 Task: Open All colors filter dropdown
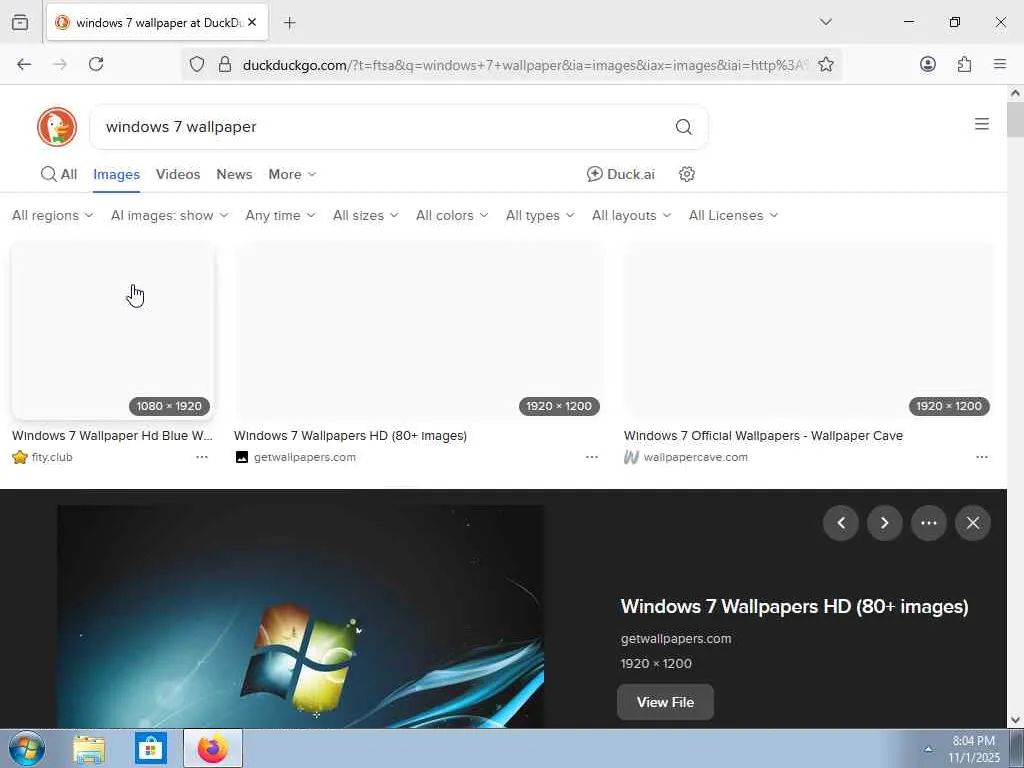452,216
